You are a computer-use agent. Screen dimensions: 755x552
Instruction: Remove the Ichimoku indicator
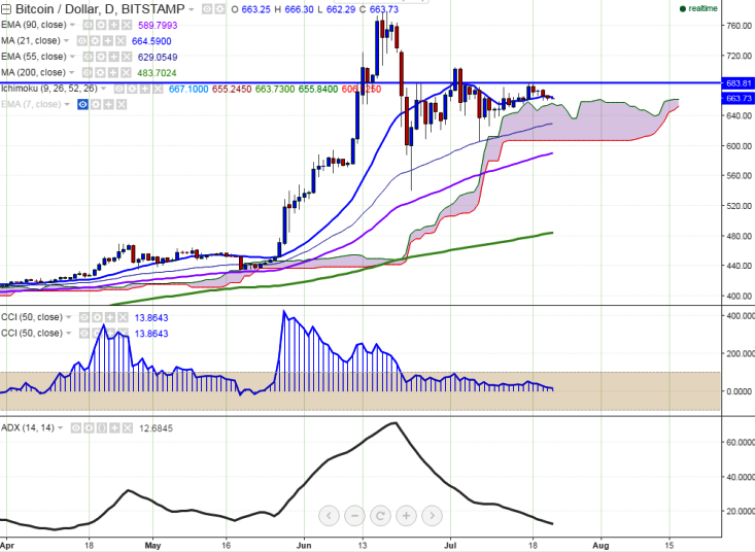[x=157, y=89]
